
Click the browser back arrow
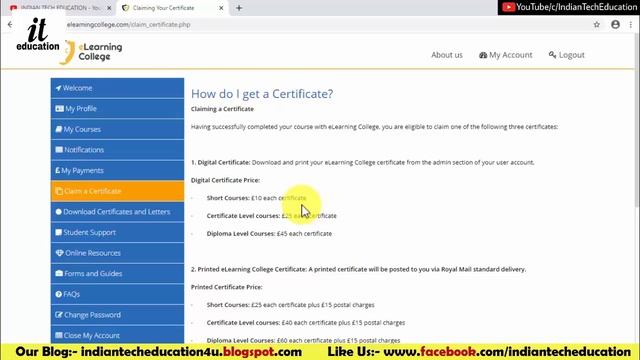(10, 24)
